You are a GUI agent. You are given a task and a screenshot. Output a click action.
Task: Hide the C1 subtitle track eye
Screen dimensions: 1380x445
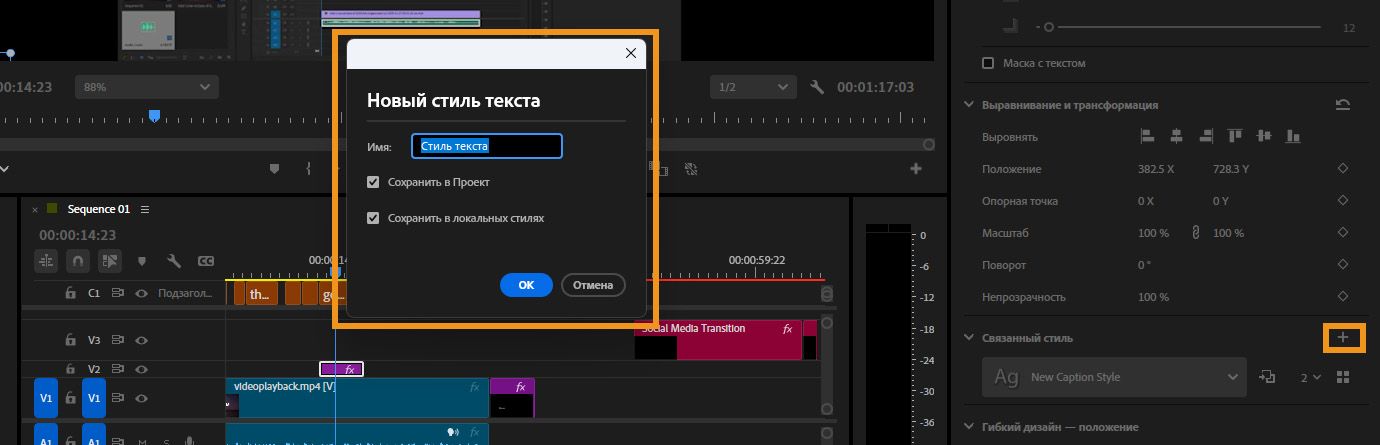[x=142, y=294]
